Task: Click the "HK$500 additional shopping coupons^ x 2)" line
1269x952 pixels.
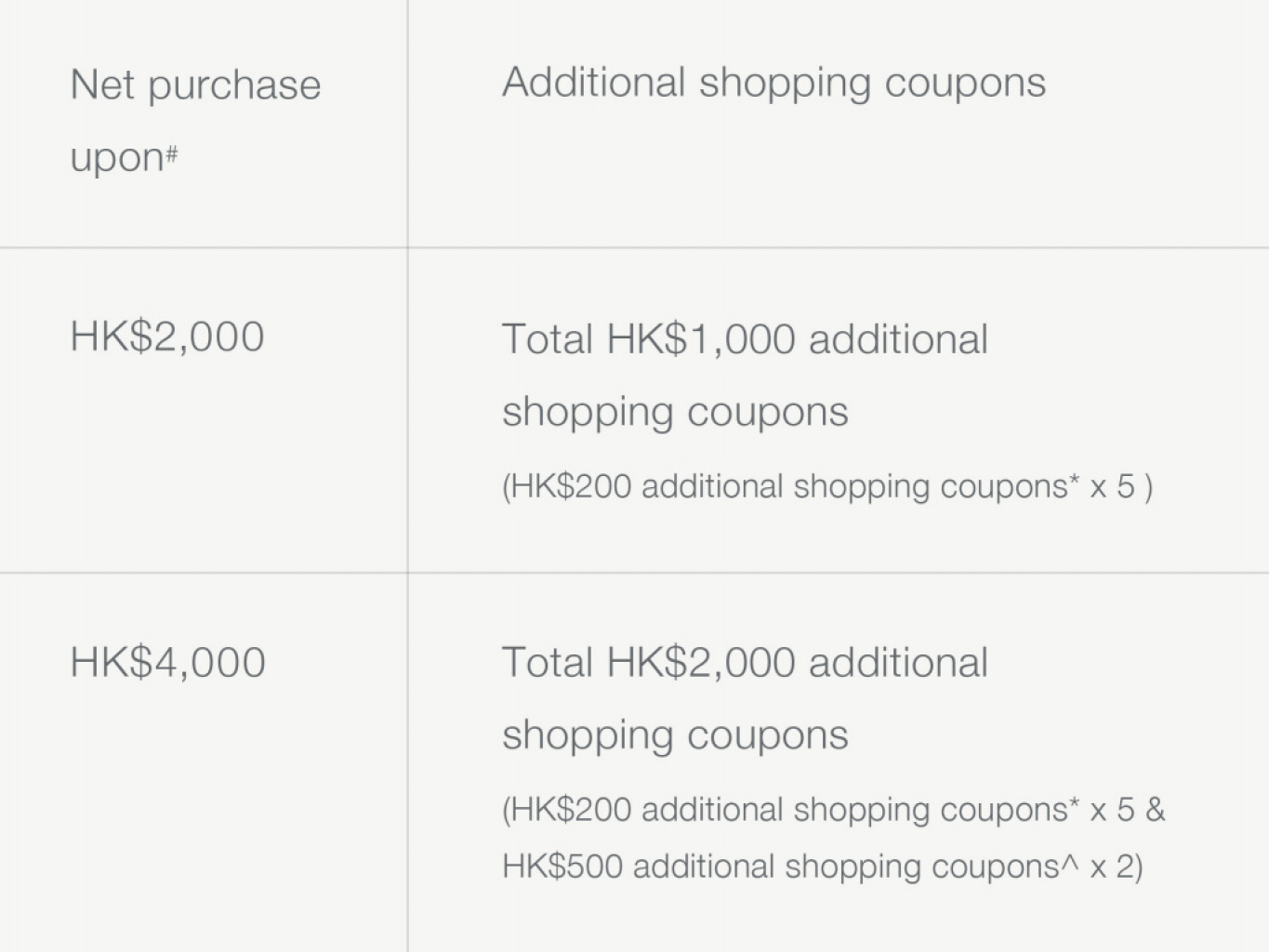Action: coord(823,867)
